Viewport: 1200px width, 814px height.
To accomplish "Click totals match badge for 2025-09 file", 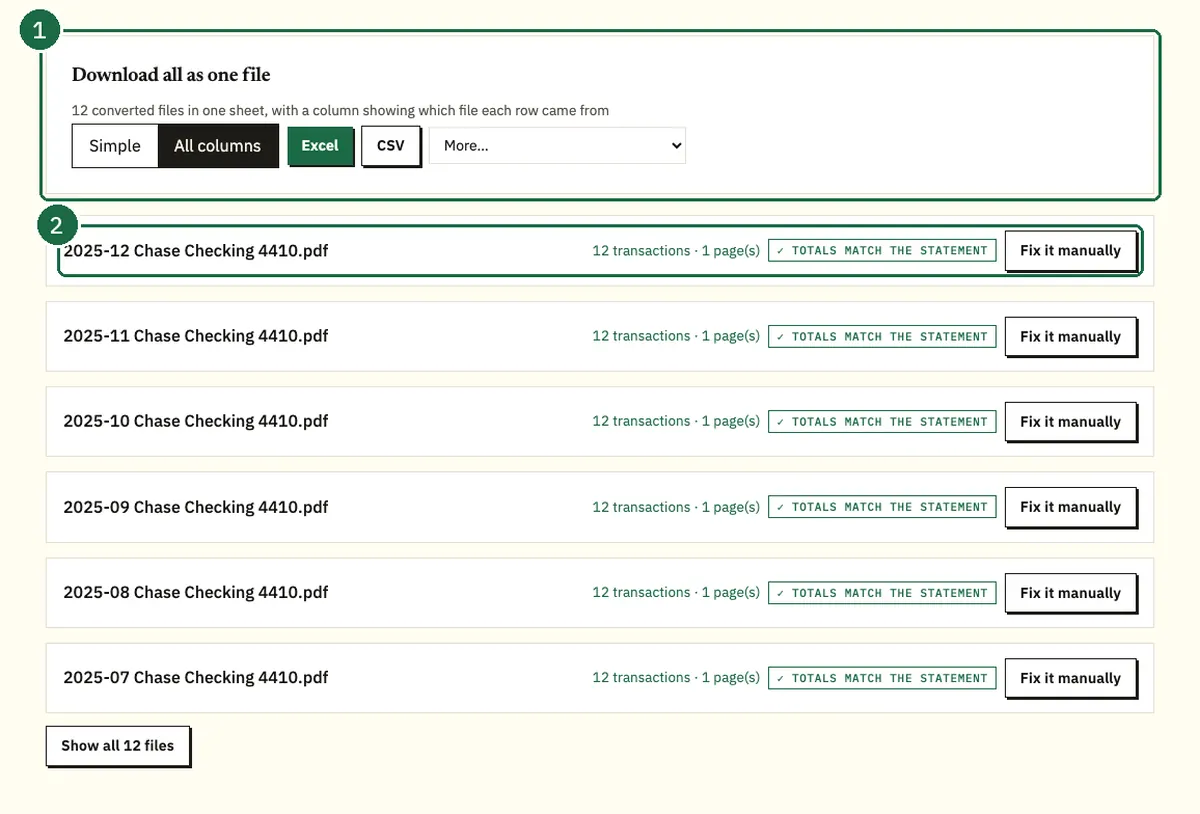I will (882, 507).
